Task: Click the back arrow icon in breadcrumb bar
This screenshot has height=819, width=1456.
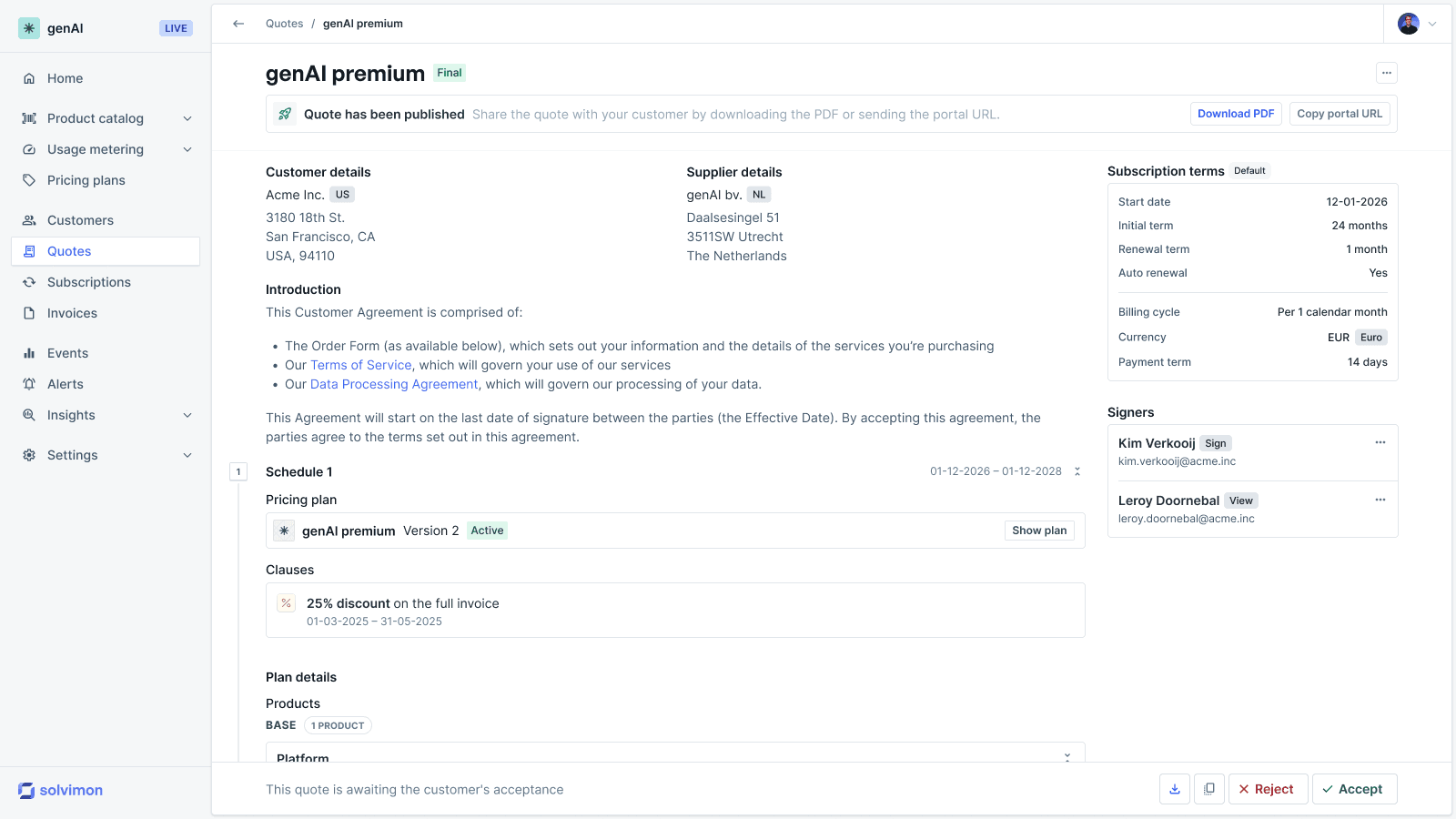Action: (238, 24)
